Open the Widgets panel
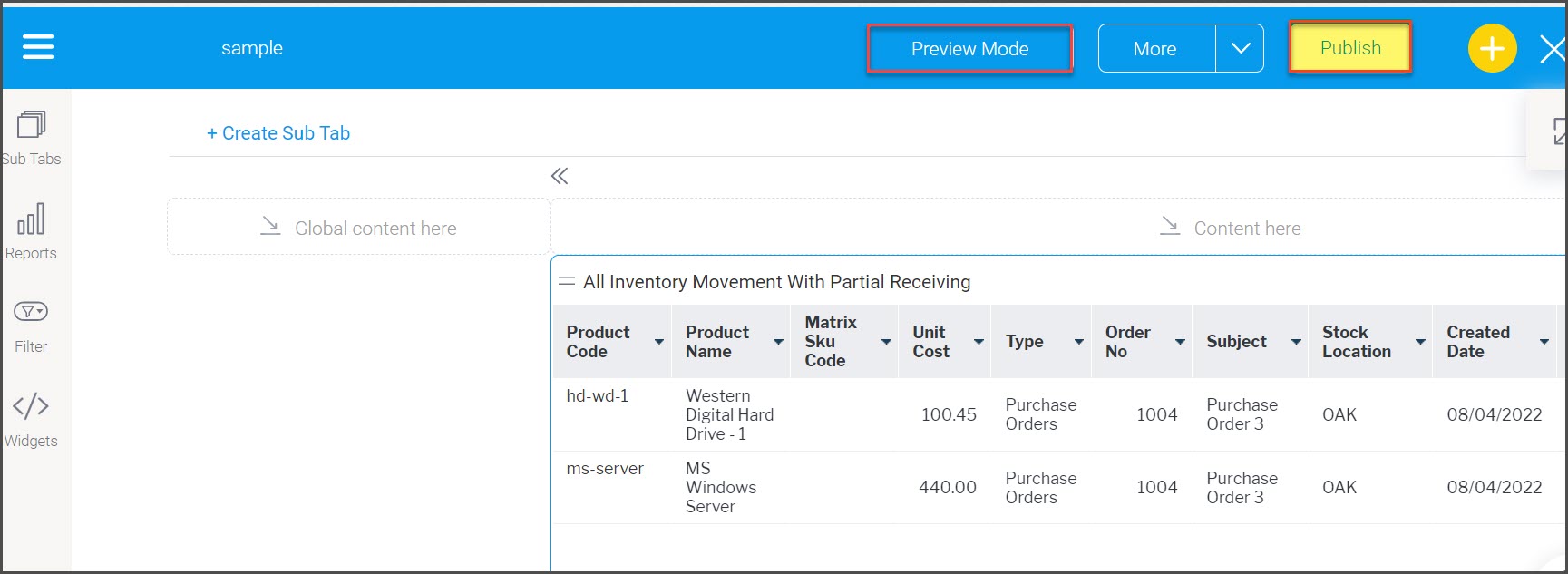The width and height of the screenshot is (1568, 574). [x=31, y=420]
